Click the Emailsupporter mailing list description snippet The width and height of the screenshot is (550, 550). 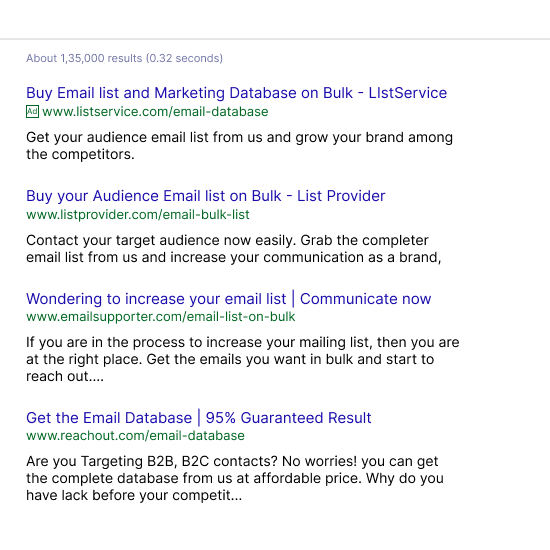[x=242, y=359]
